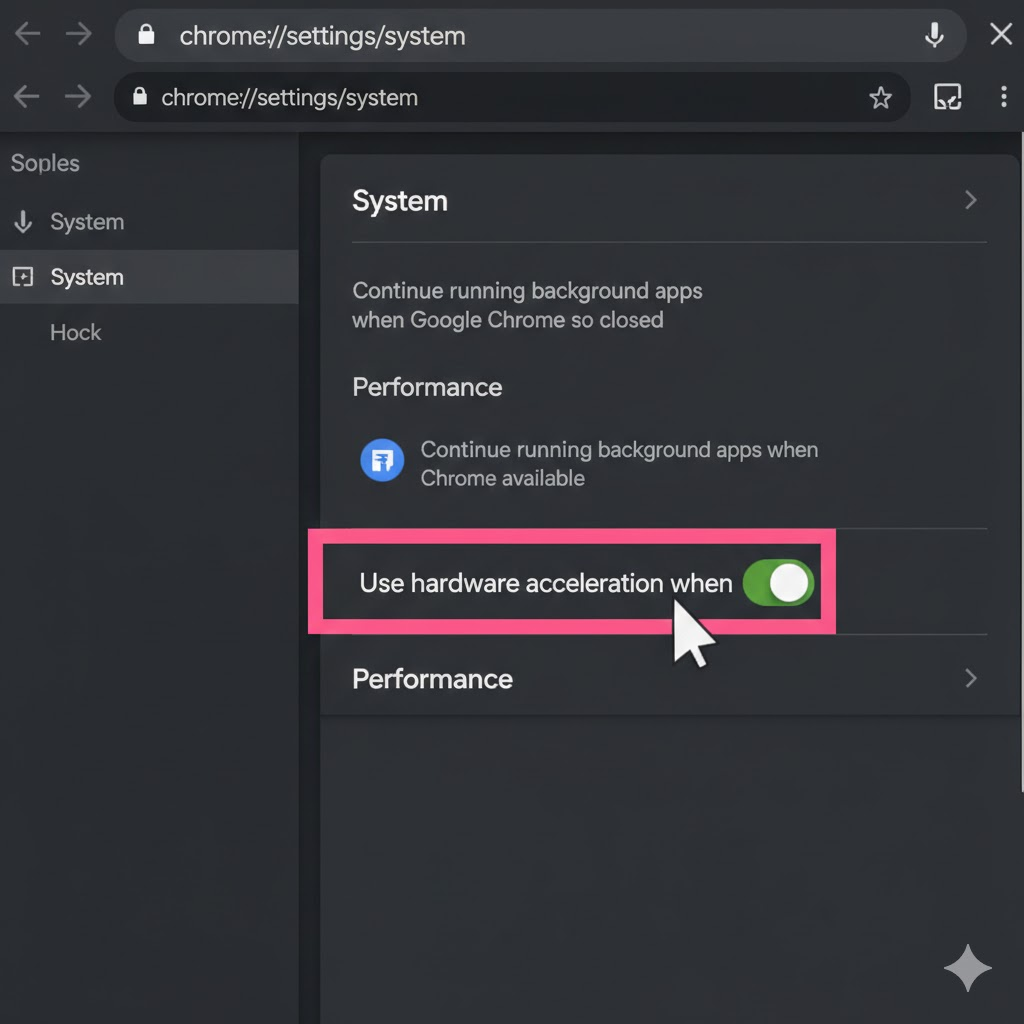
Task: Select System in the sidebar
Action: (87, 277)
